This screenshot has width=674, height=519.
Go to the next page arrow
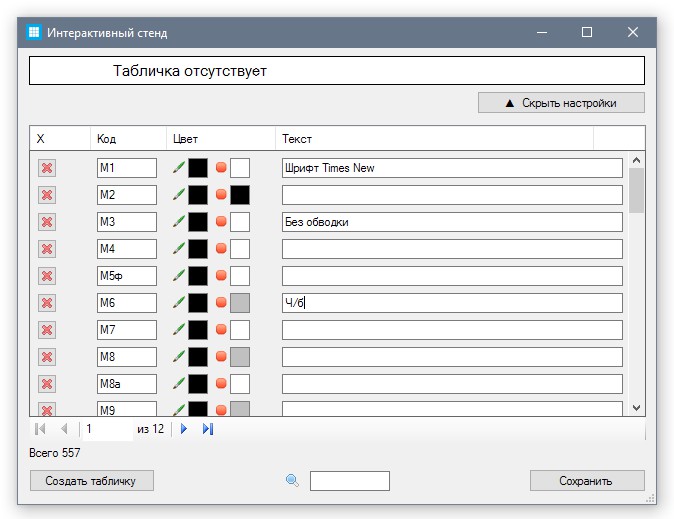pos(184,429)
